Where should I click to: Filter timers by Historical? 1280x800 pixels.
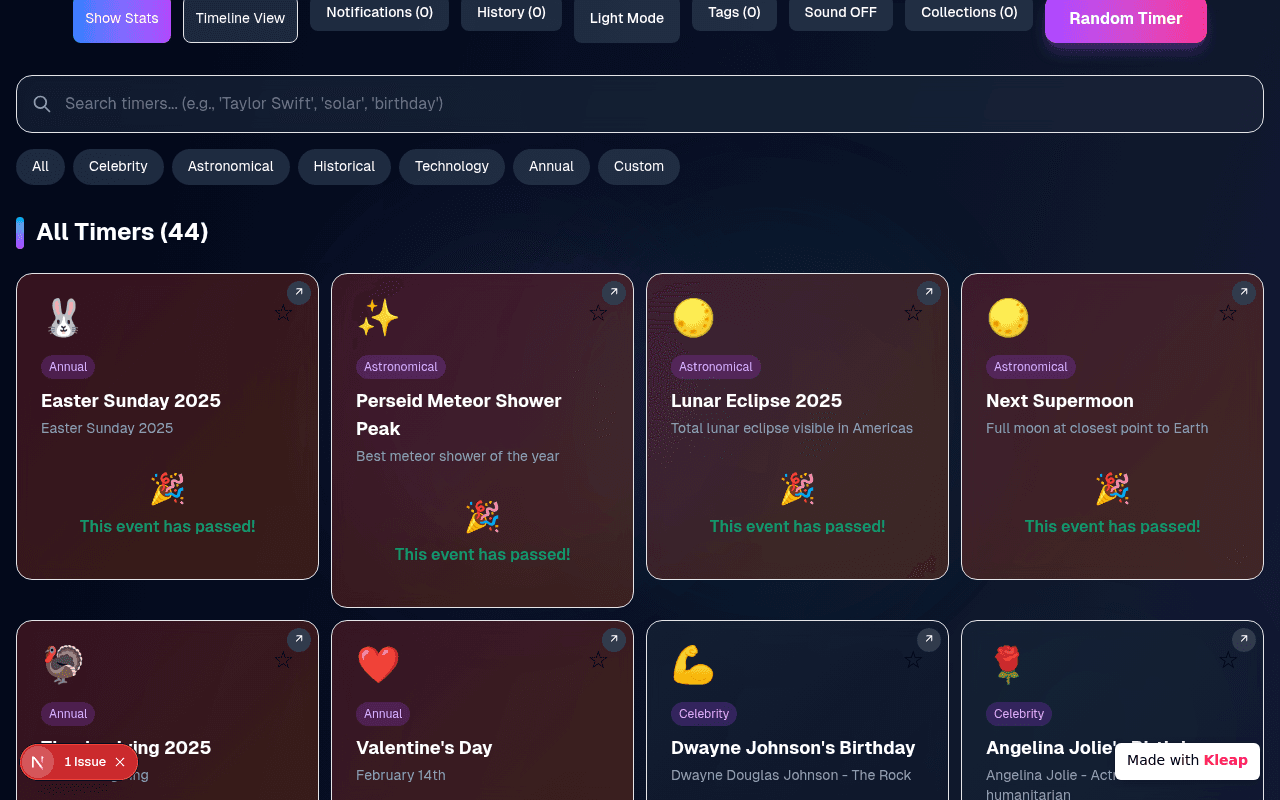(344, 167)
